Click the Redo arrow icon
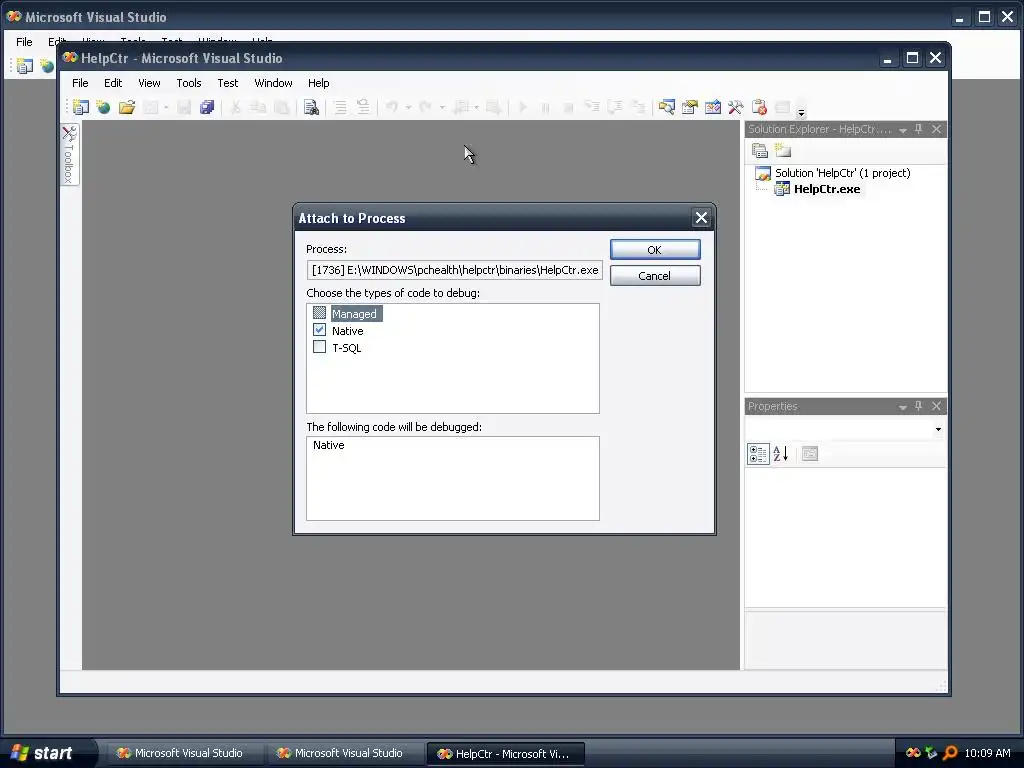 tap(425, 107)
